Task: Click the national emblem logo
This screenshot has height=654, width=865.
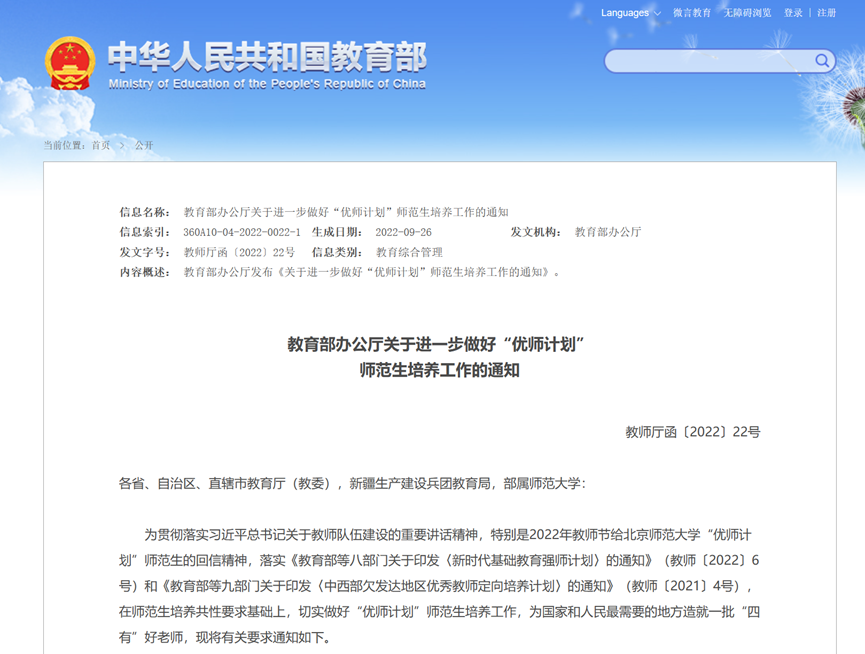Action: click(70, 63)
